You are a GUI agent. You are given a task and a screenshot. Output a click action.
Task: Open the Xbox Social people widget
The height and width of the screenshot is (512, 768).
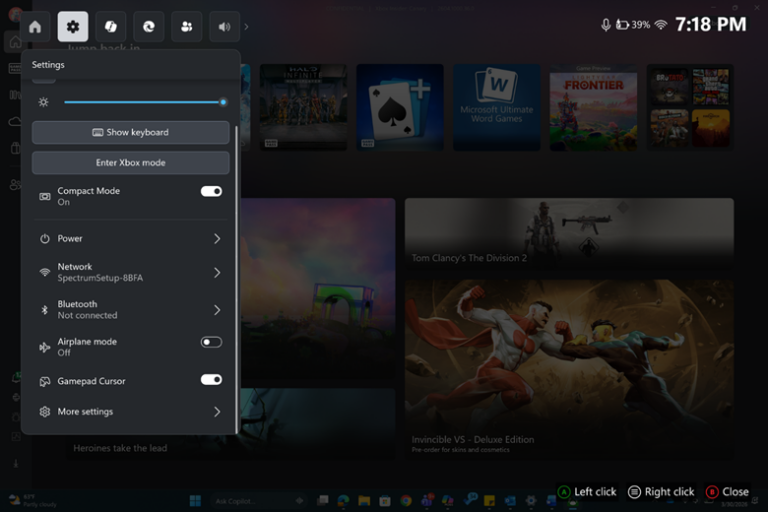[187, 26]
